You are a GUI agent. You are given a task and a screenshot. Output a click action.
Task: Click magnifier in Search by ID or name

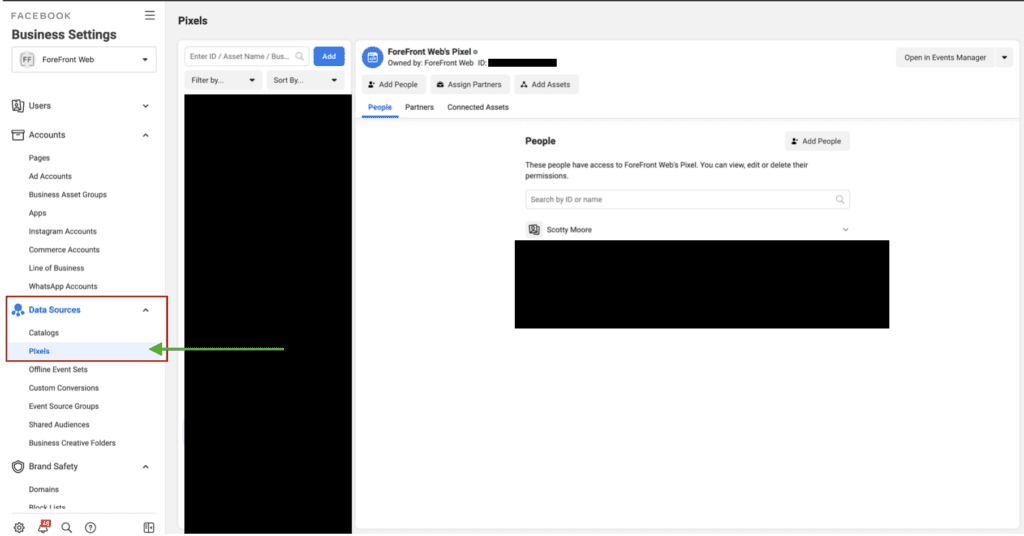coord(840,199)
